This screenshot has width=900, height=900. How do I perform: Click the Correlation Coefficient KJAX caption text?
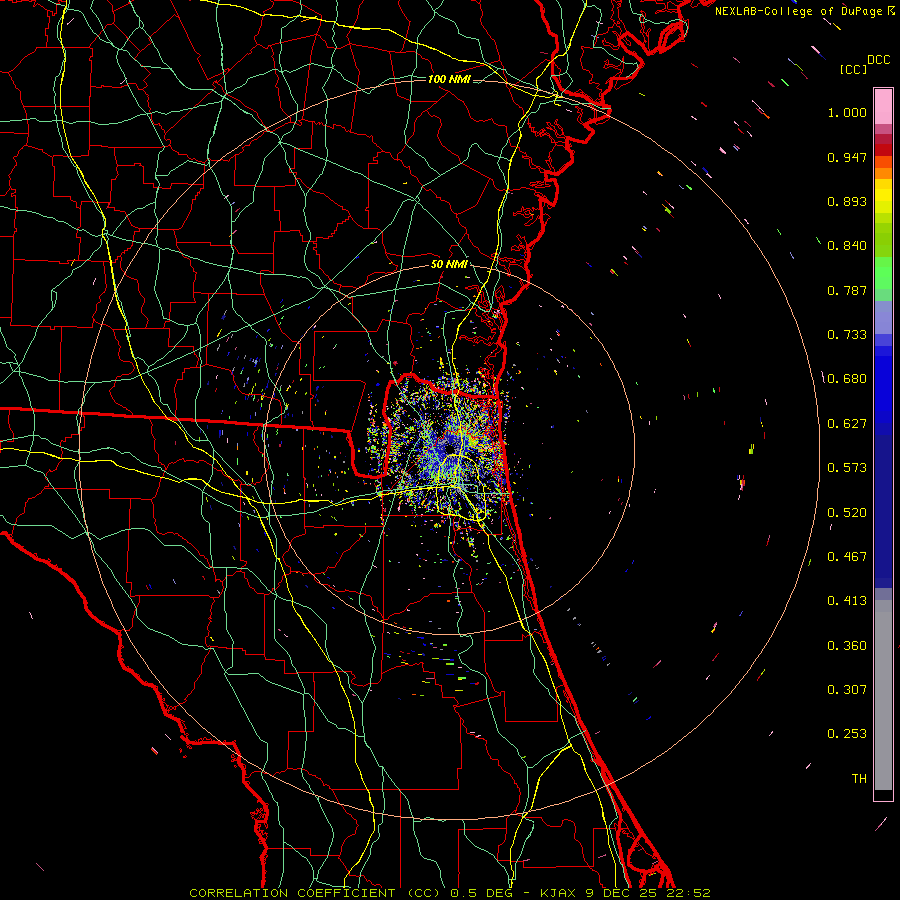point(450,893)
